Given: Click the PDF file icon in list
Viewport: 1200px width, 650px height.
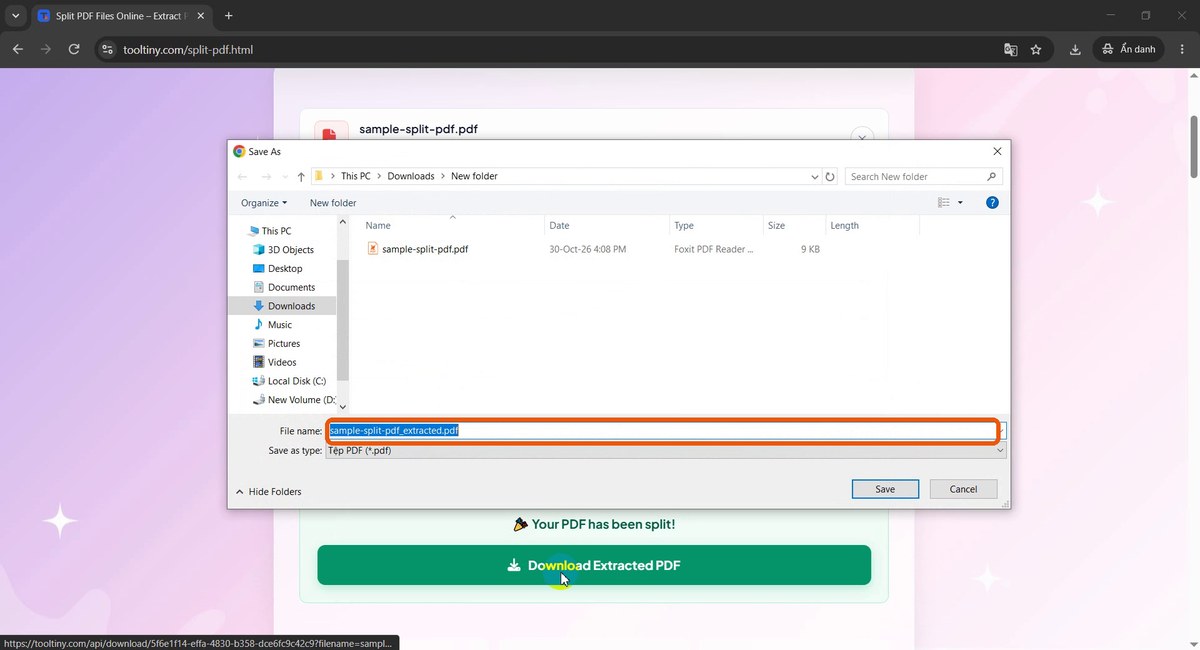Looking at the screenshot, I should pos(373,249).
